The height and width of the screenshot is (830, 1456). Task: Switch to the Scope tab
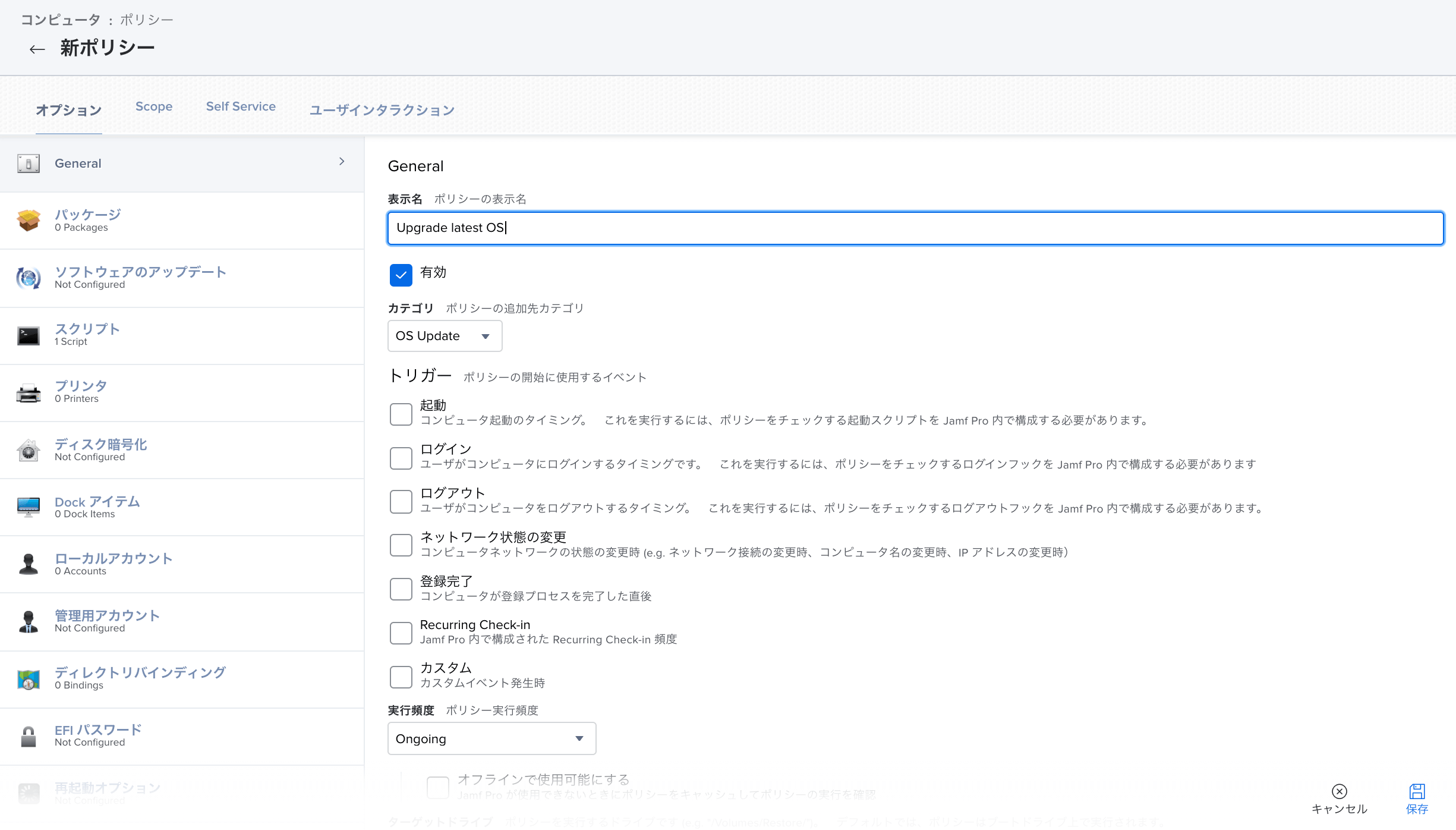coord(154,106)
